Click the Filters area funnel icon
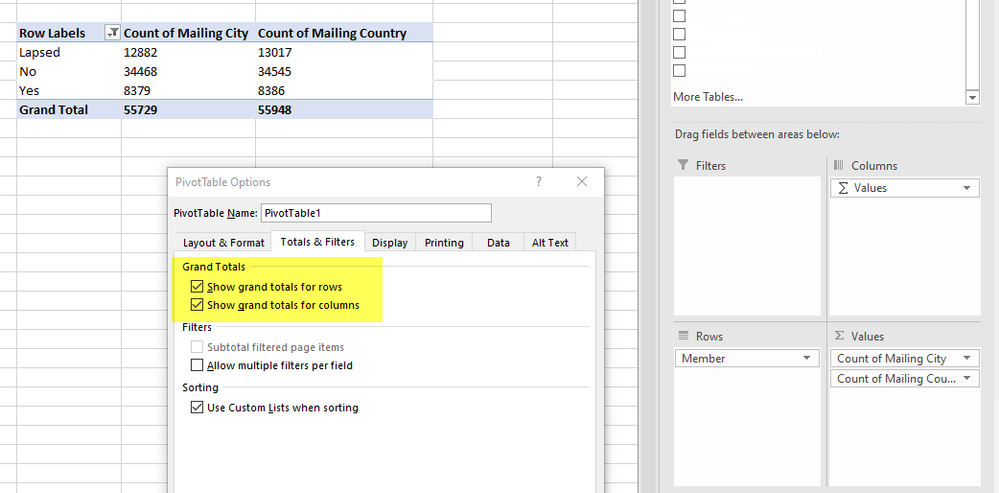This screenshot has height=493, width=999. pyautogui.click(x=683, y=166)
